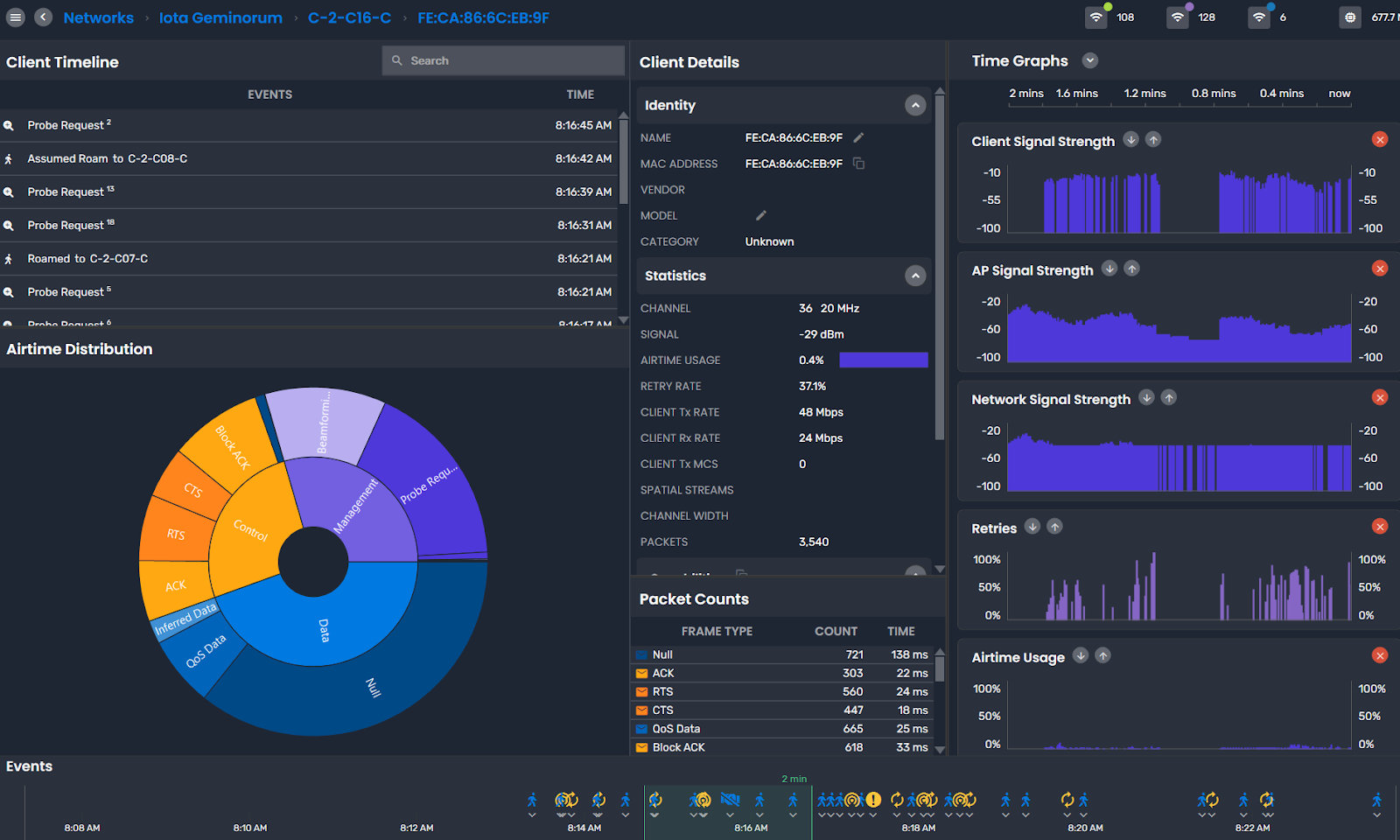Click the roam icon beside Roamed to C-2-C07-C

click(9, 259)
